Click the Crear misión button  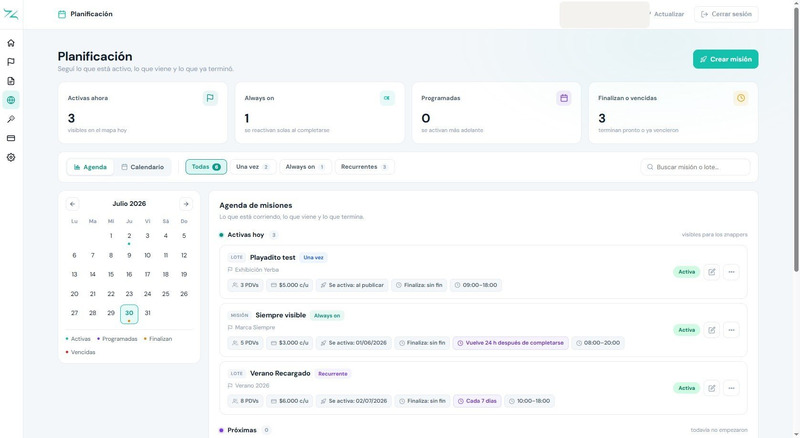point(726,59)
